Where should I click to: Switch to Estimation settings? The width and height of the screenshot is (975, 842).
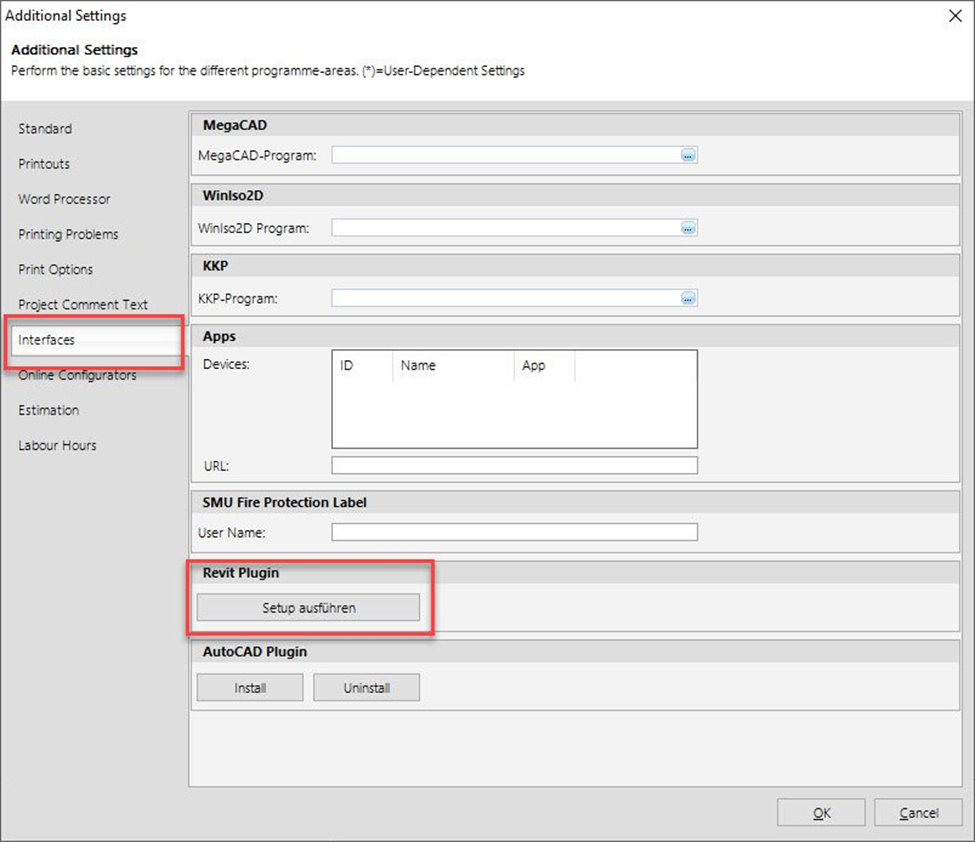click(48, 410)
